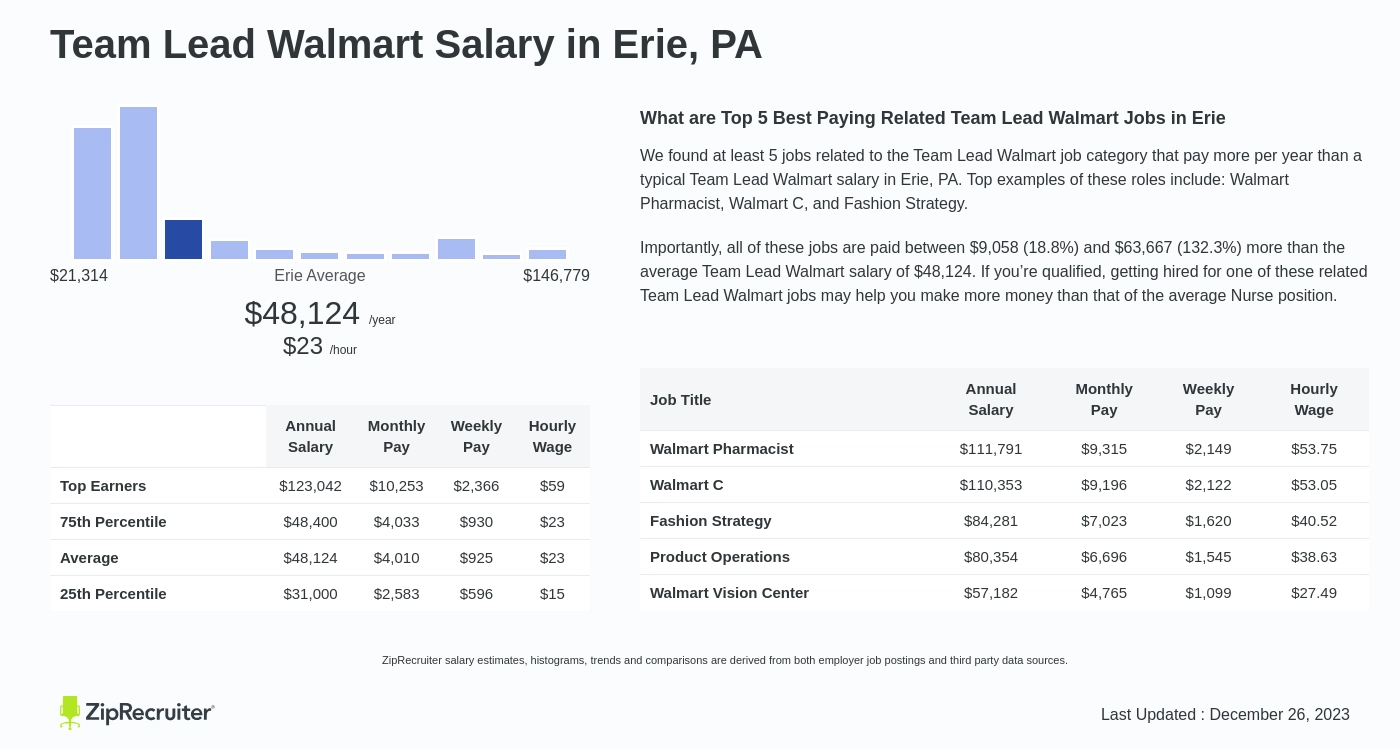Select Top Earners monthly pay $10,253
The image size is (1400, 749).
click(396, 485)
